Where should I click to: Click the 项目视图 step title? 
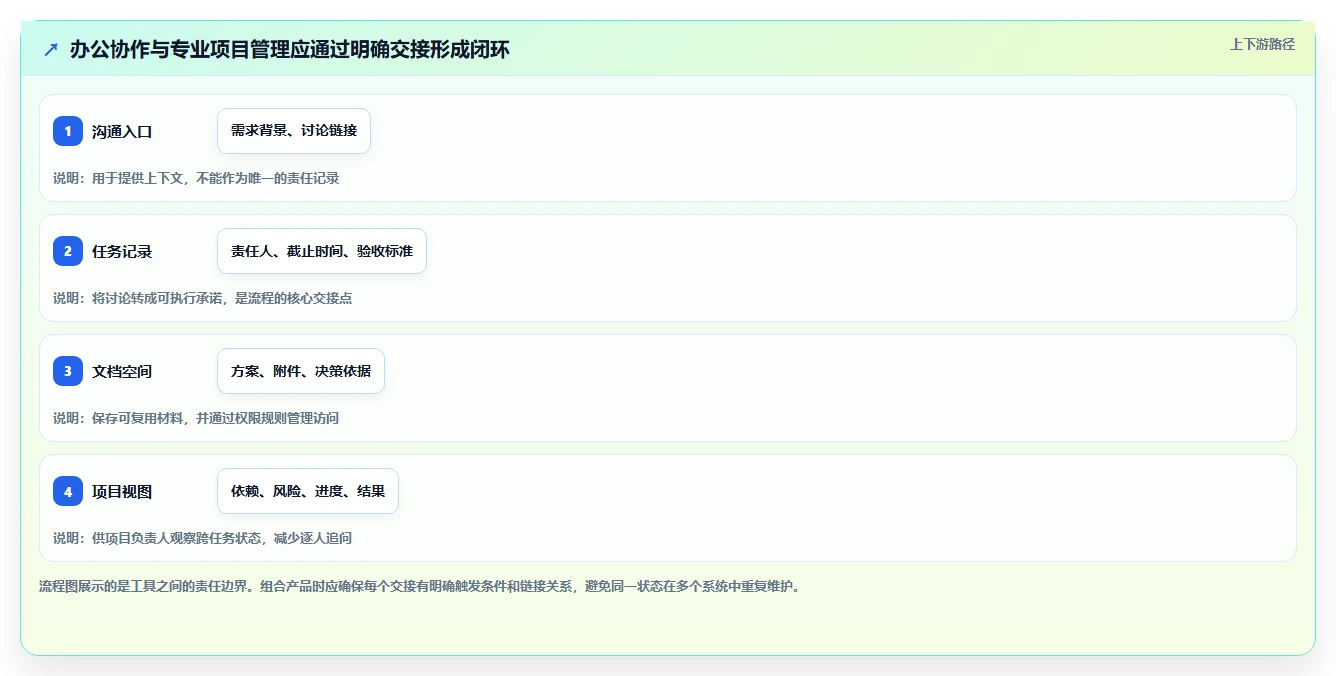click(x=122, y=491)
